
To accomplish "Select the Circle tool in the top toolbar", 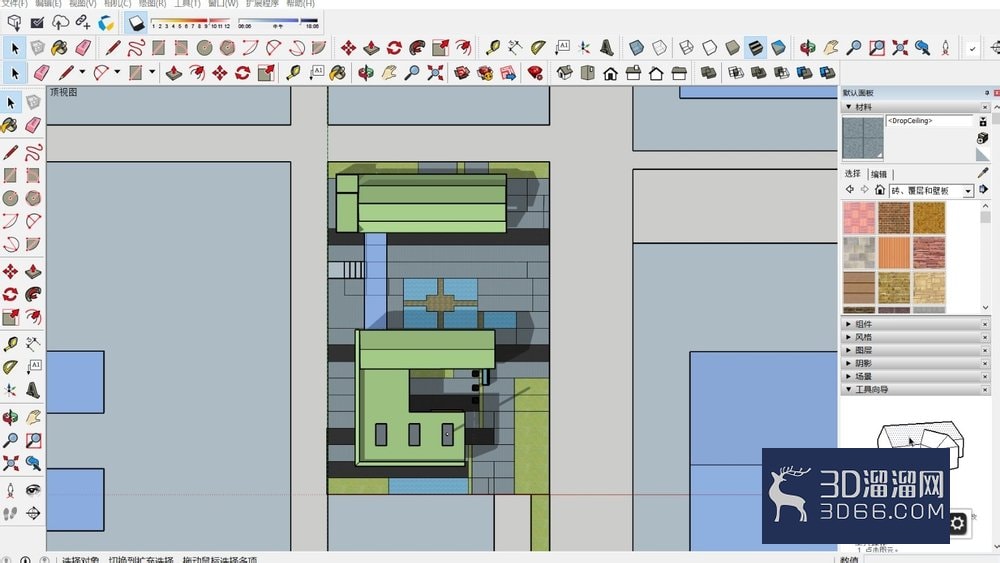I will [205, 48].
